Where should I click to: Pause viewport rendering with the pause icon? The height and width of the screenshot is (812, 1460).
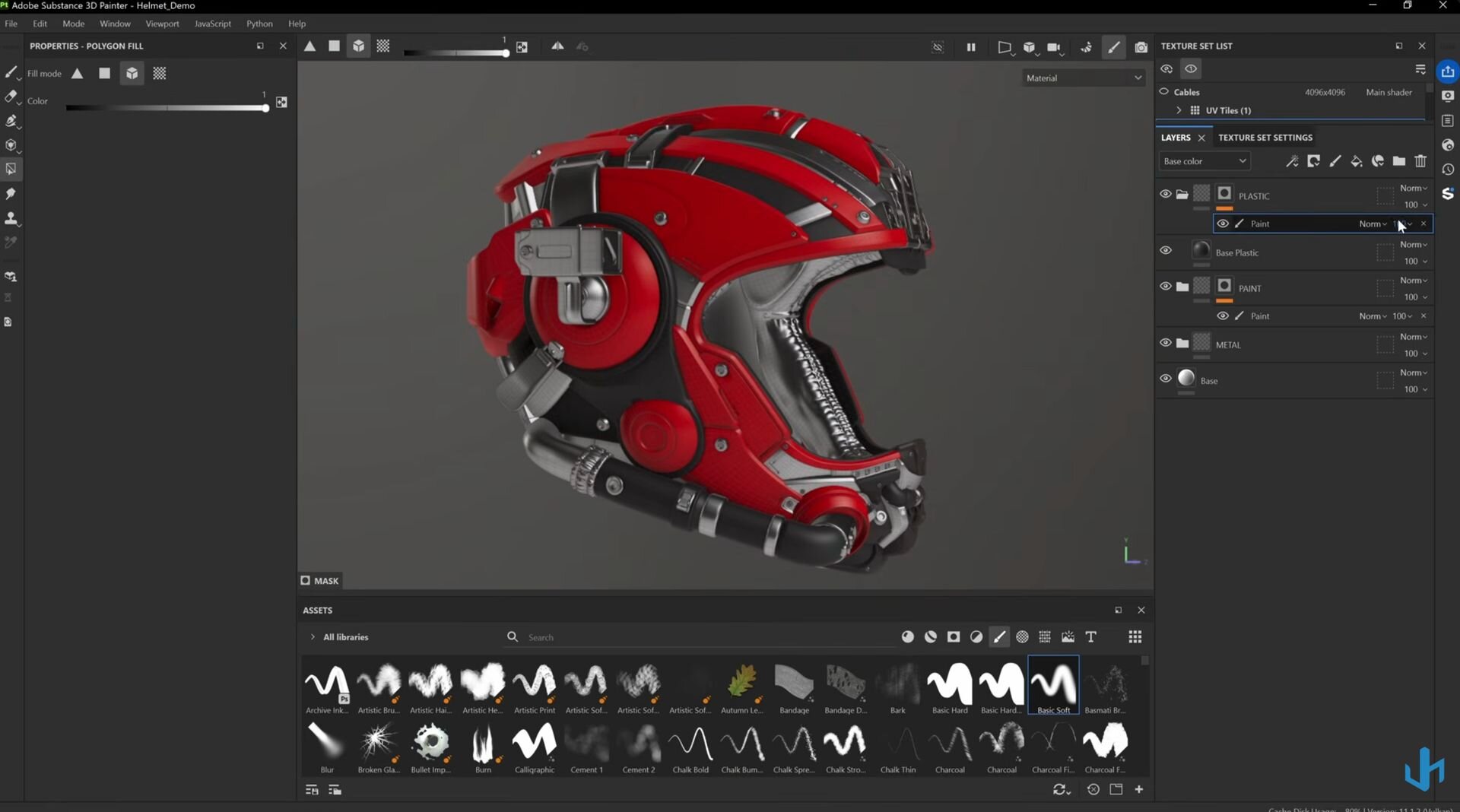[x=971, y=47]
